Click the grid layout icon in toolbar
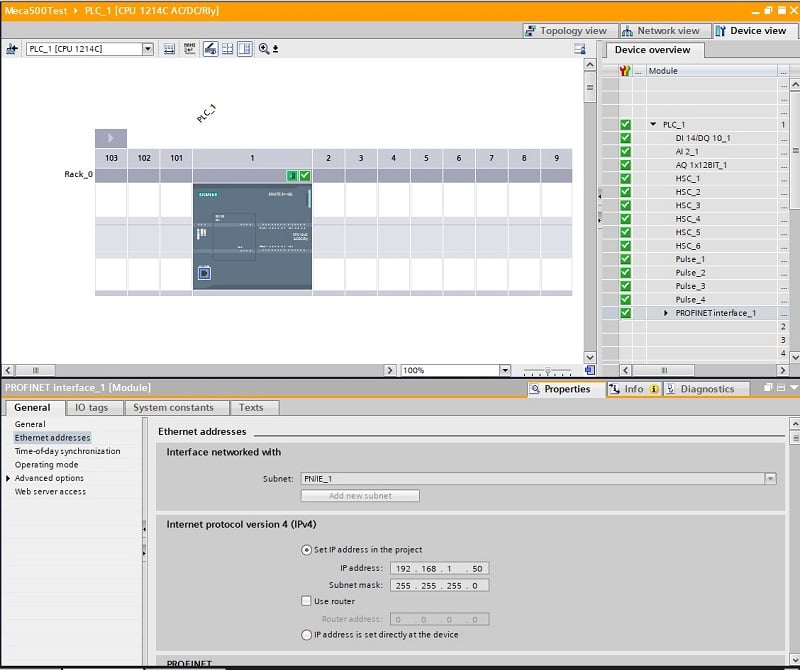This screenshot has width=800, height=670. pos(228,49)
